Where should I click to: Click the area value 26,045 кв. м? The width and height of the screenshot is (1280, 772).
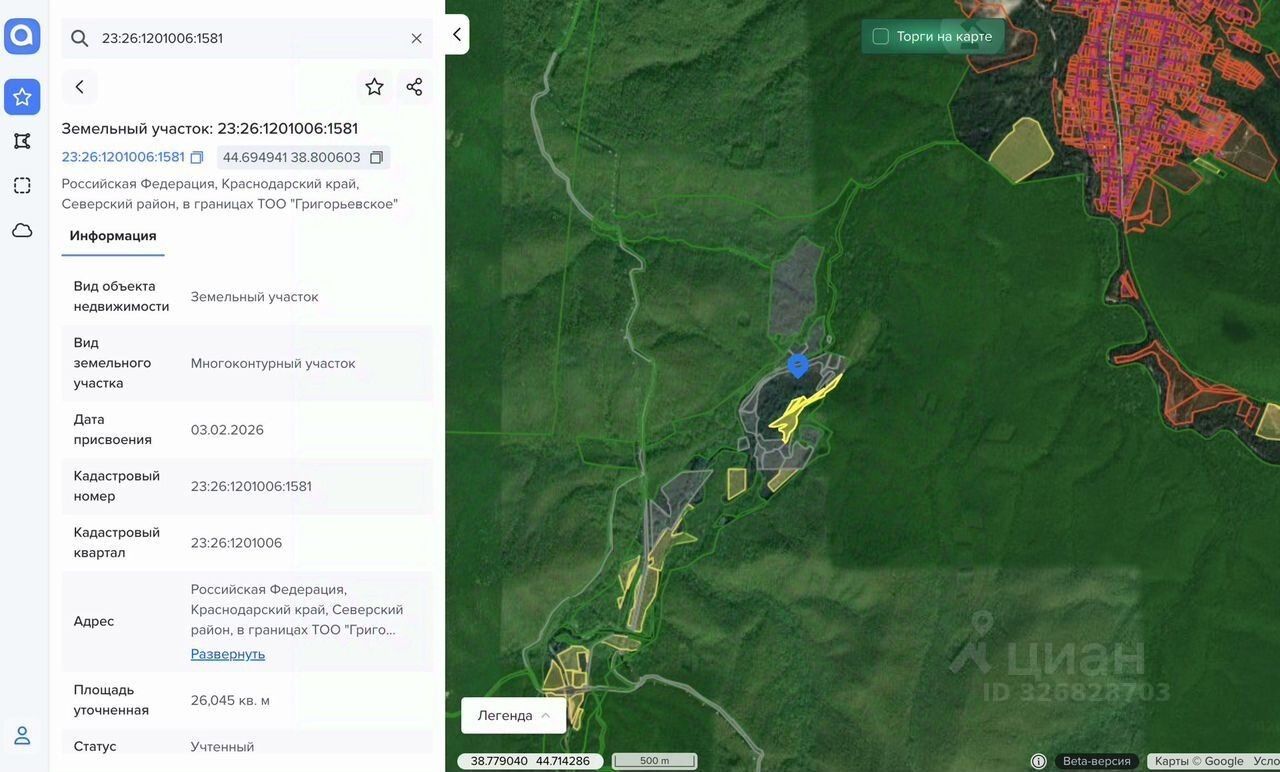click(x=230, y=700)
